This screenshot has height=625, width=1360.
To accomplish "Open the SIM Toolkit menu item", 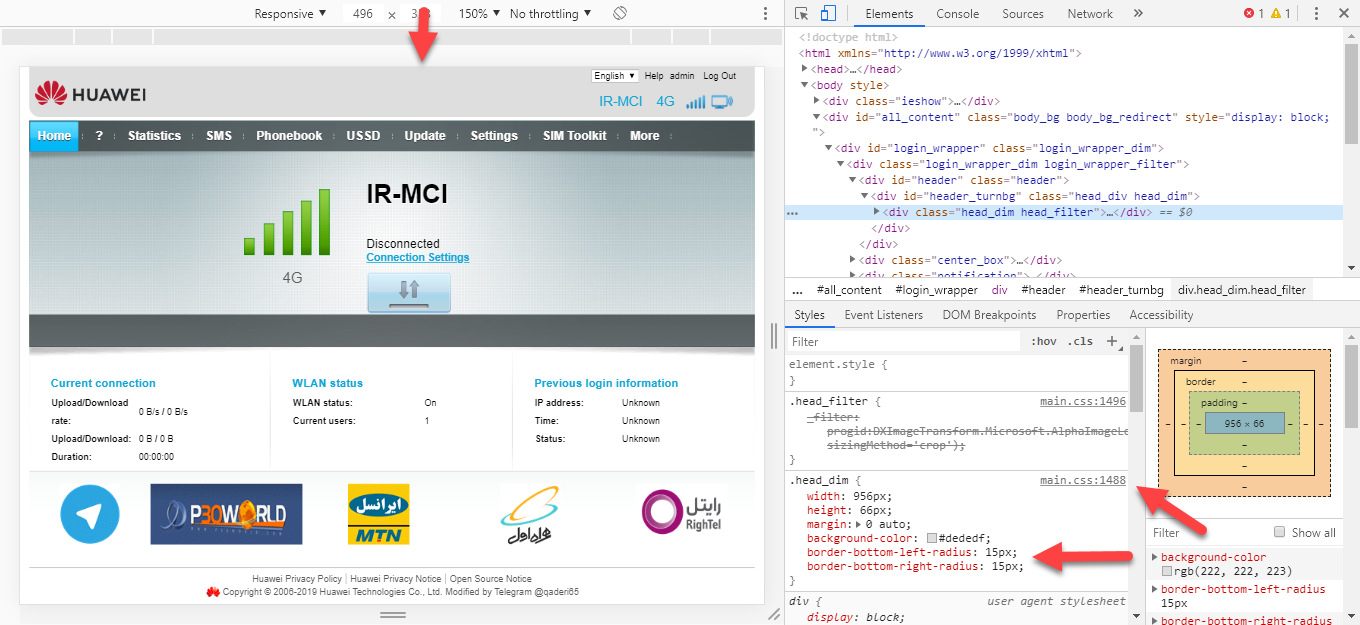I will 575,136.
